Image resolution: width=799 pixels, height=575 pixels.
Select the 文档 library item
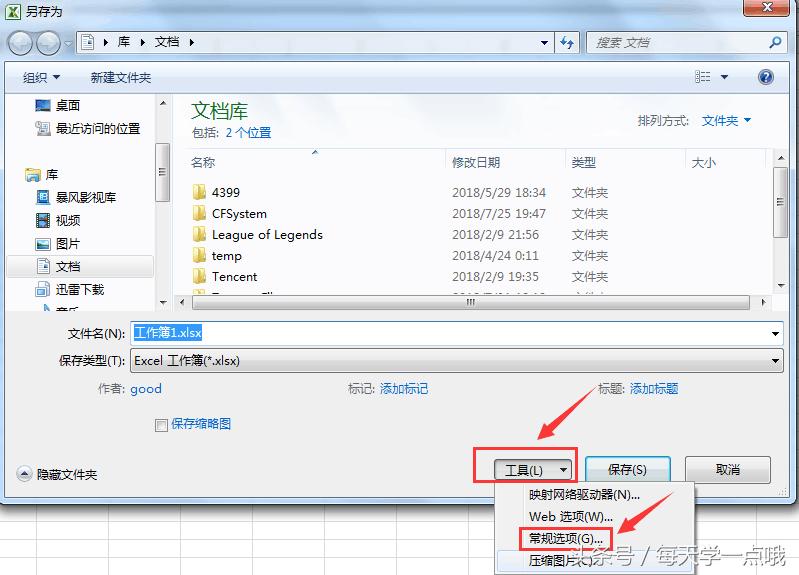pos(80,266)
